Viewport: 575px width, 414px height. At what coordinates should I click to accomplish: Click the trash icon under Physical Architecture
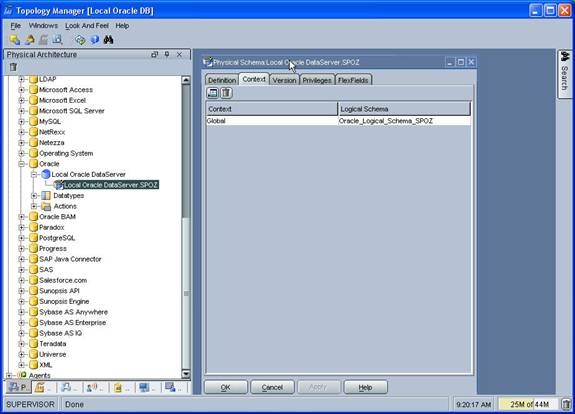point(13,67)
